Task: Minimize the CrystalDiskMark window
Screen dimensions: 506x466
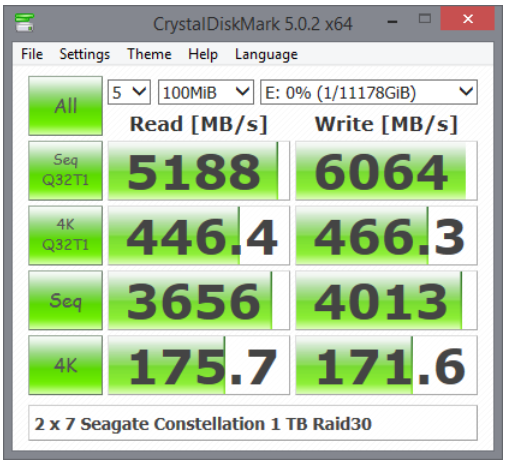Action: click(x=392, y=22)
